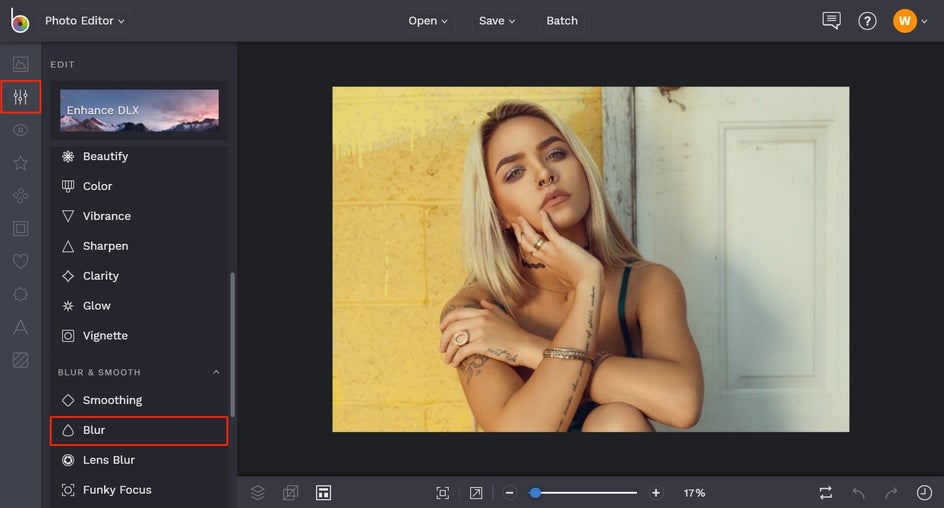Open the Effects star sidebar icon
The height and width of the screenshot is (508, 944).
tap(20, 163)
